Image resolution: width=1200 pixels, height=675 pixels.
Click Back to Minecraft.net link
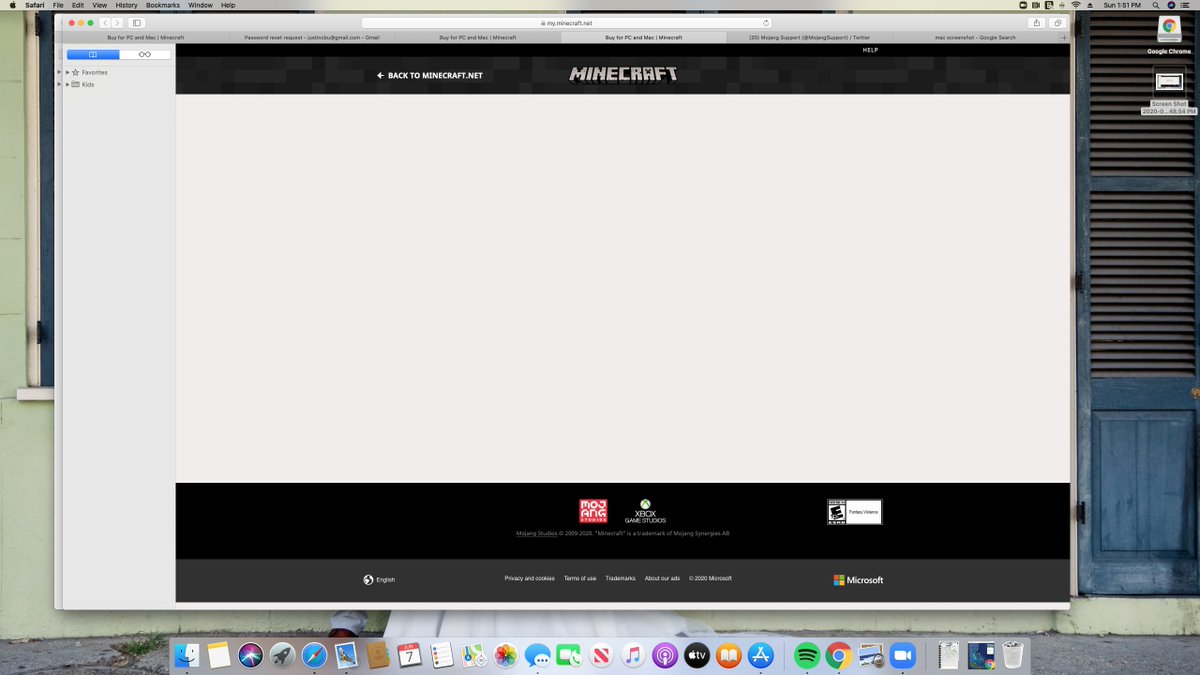[430, 75]
